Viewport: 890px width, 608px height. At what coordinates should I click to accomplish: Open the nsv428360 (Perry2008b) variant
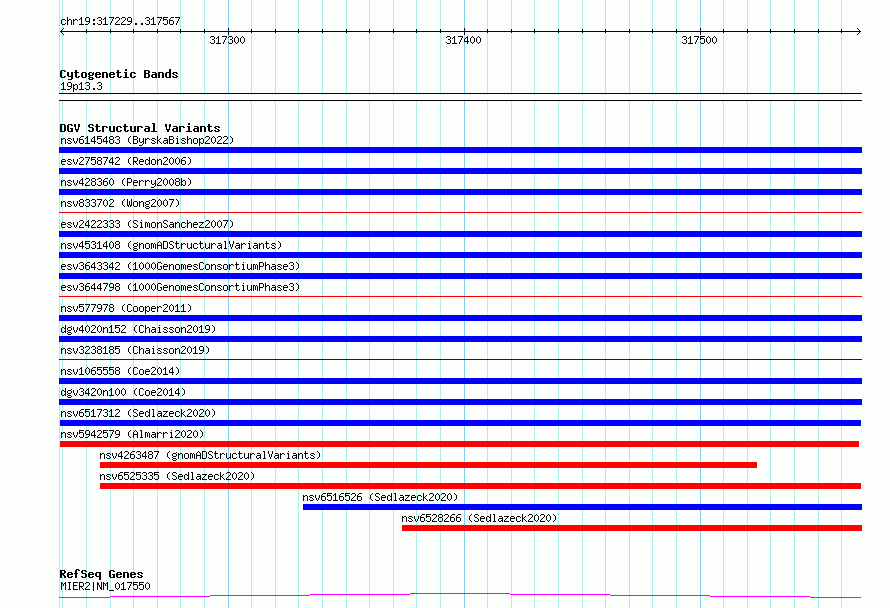pyautogui.click(x=126, y=182)
